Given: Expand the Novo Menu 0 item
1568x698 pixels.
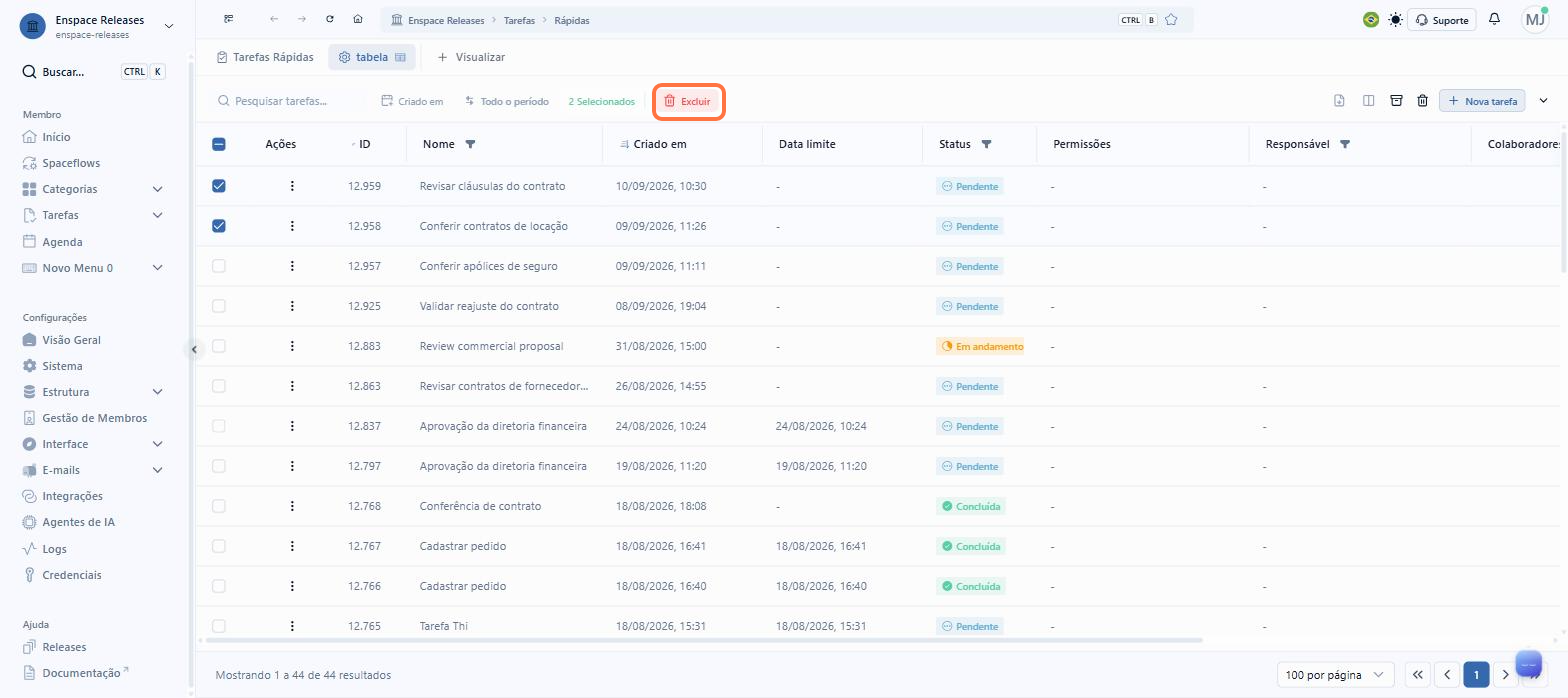Looking at the screenshot, I should (x=157, y=268).
